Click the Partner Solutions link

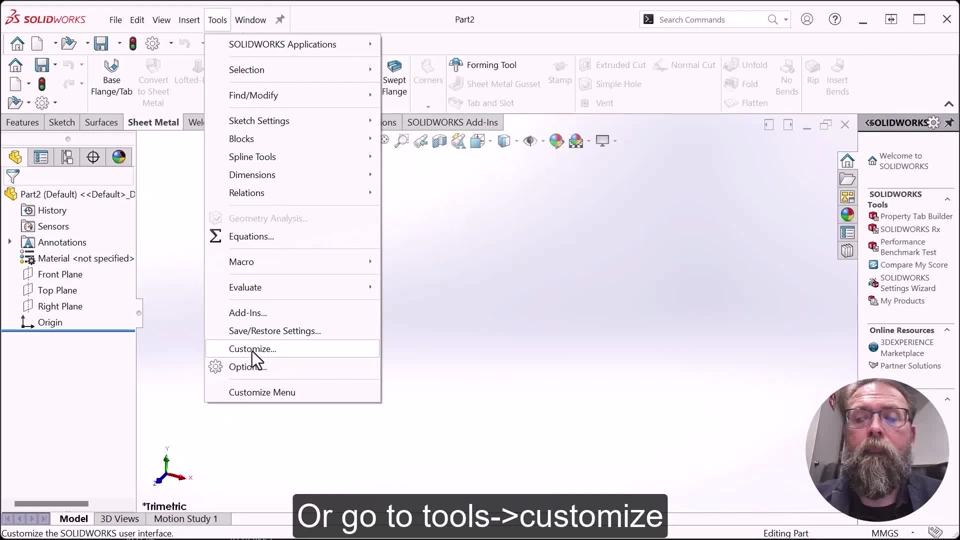(910, 366)
